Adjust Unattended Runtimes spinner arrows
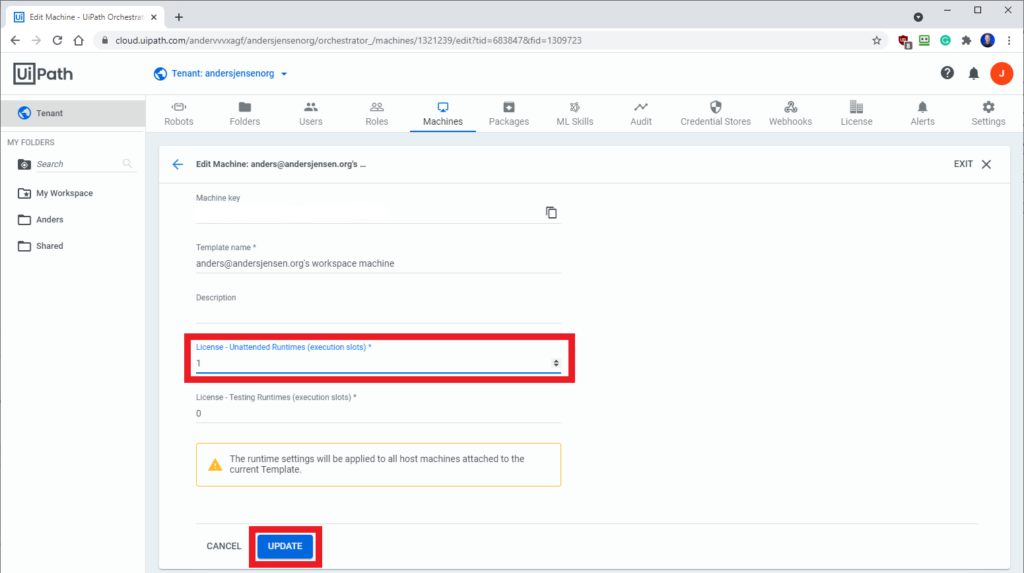Screen dimensions: 1024x573 [556, 363]
